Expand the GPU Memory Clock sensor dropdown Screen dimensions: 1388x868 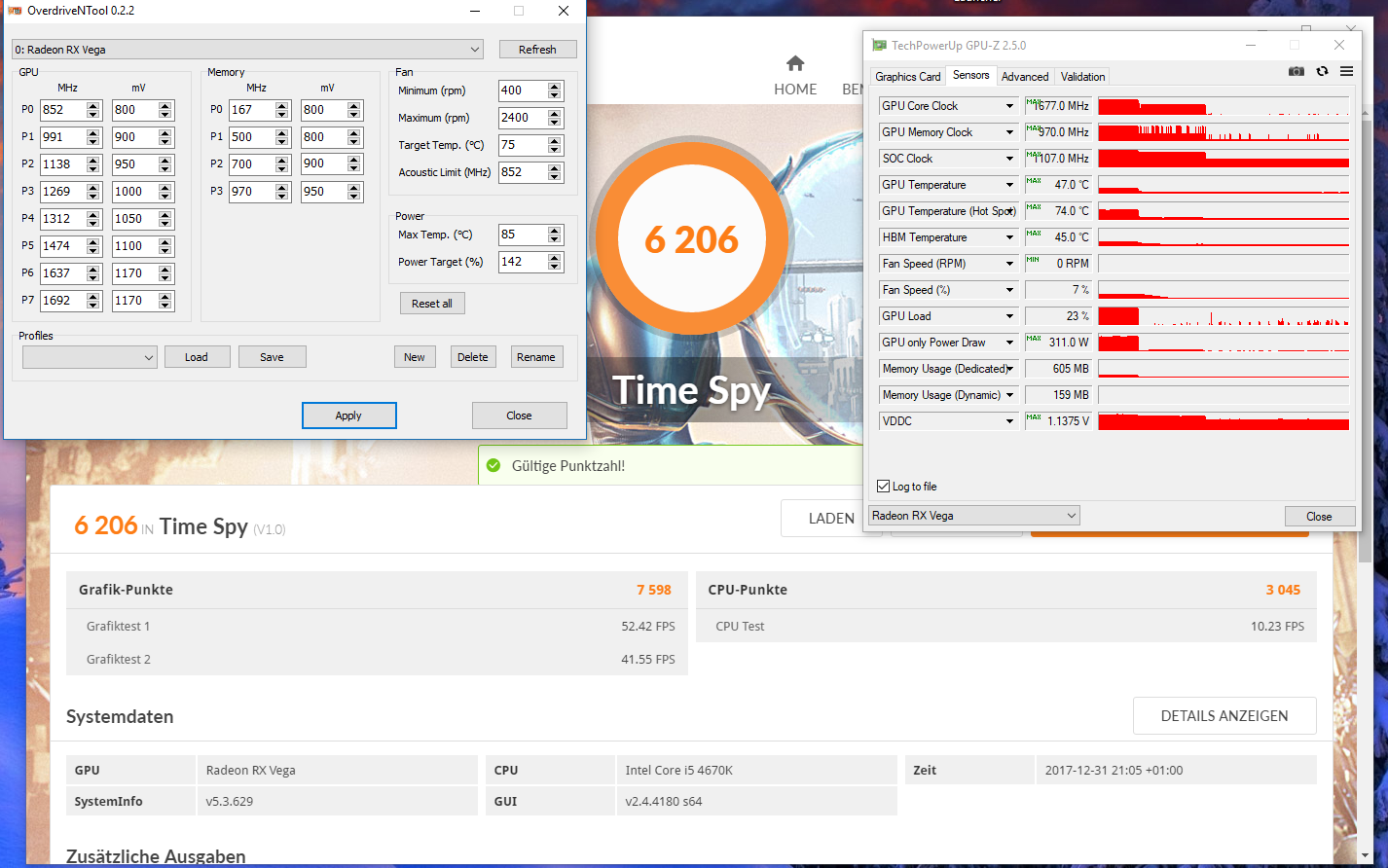pyautogui.click(x=1009, y=132)
